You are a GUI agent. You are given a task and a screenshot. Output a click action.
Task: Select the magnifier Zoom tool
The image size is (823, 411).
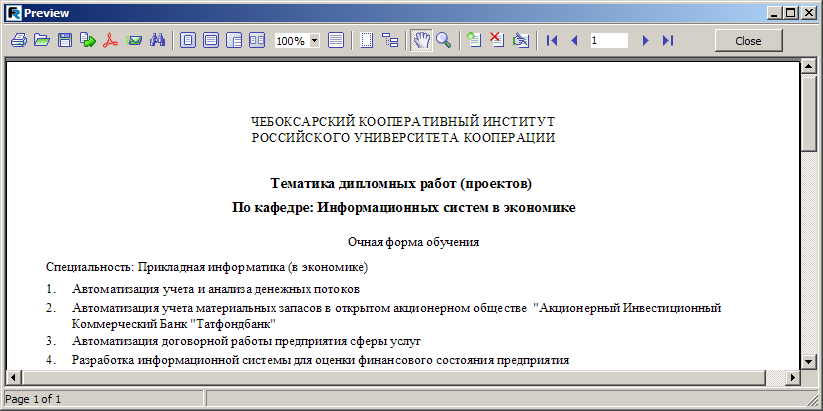point(444,40)
